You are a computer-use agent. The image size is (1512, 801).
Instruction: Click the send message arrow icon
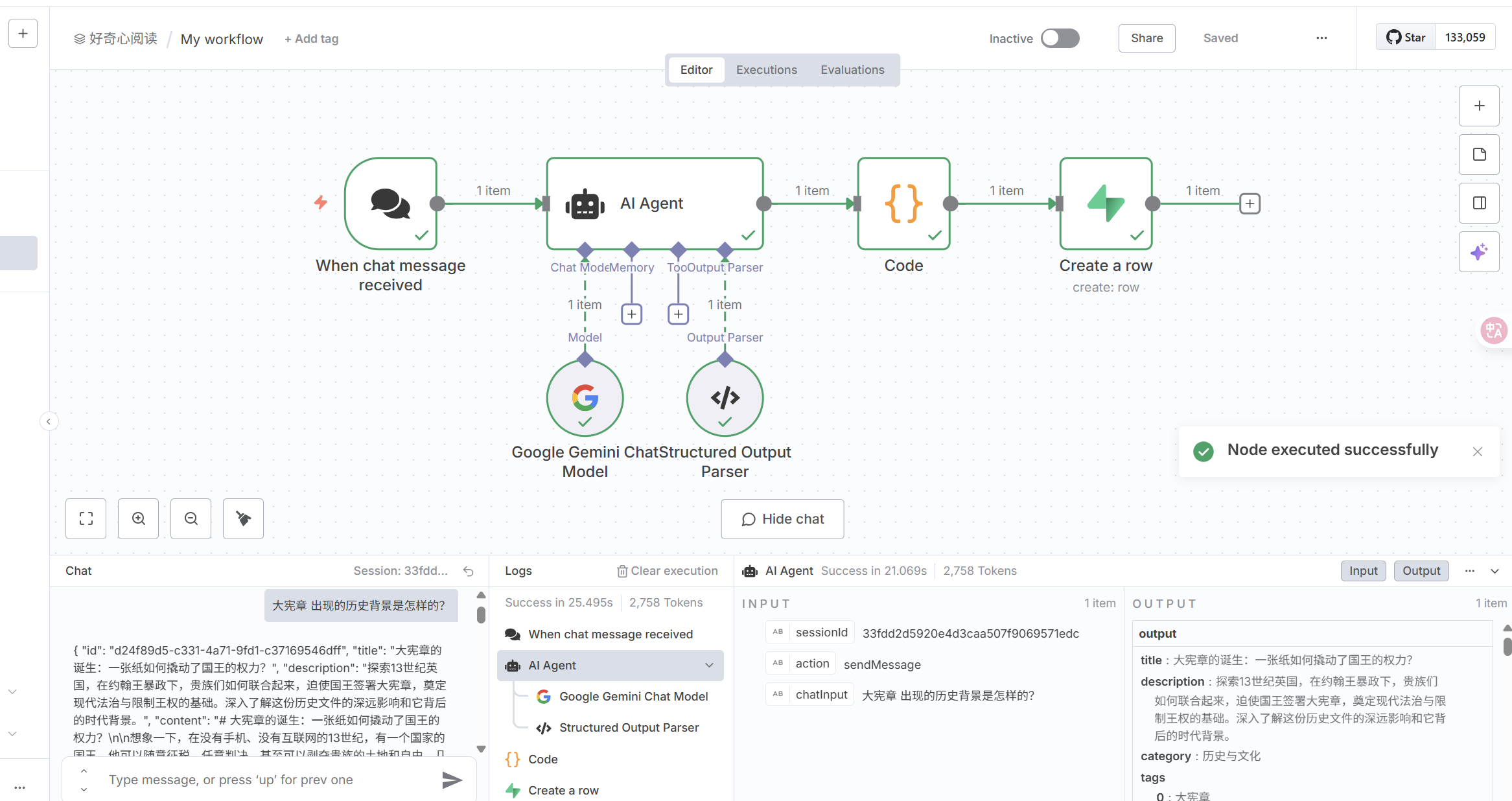452,780
